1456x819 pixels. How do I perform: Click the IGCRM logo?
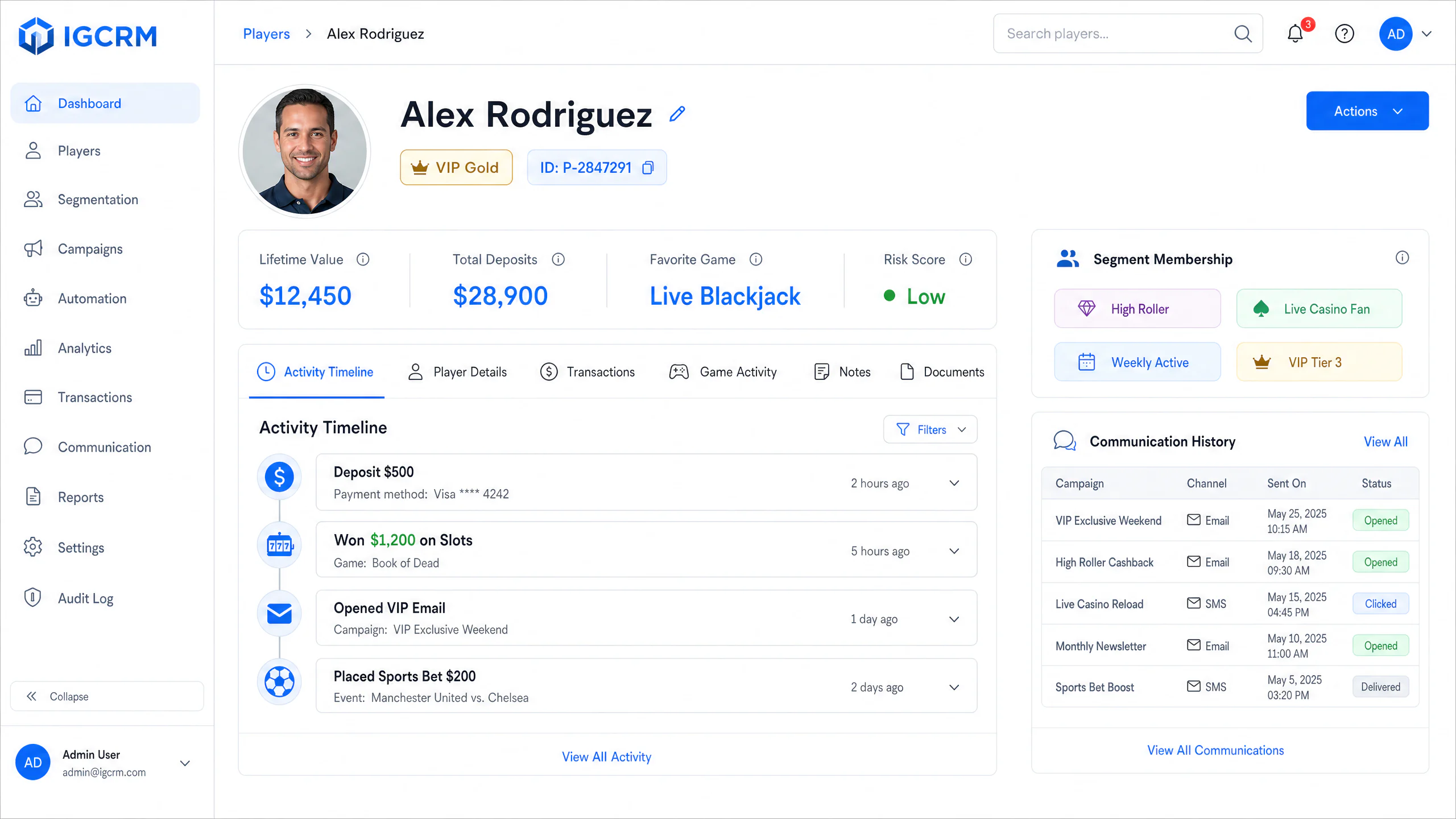88,36
